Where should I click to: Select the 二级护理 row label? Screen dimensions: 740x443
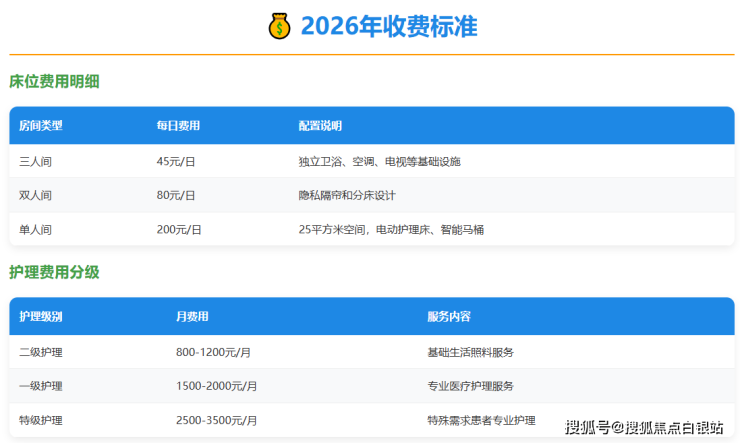tap(41, 352)
